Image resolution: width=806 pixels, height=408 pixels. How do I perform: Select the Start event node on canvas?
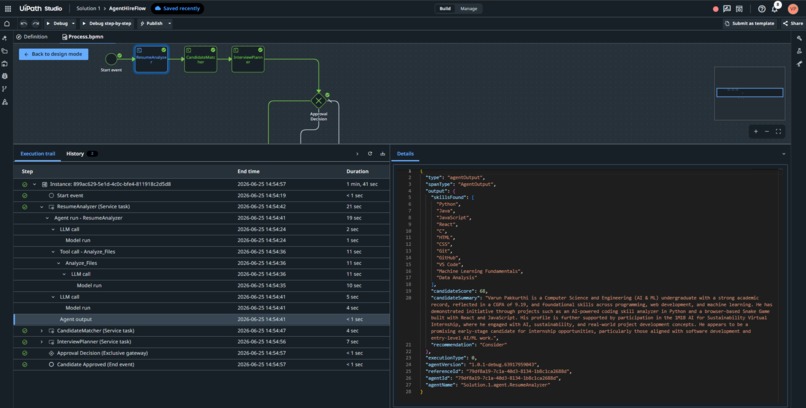[x=111, y=59]
